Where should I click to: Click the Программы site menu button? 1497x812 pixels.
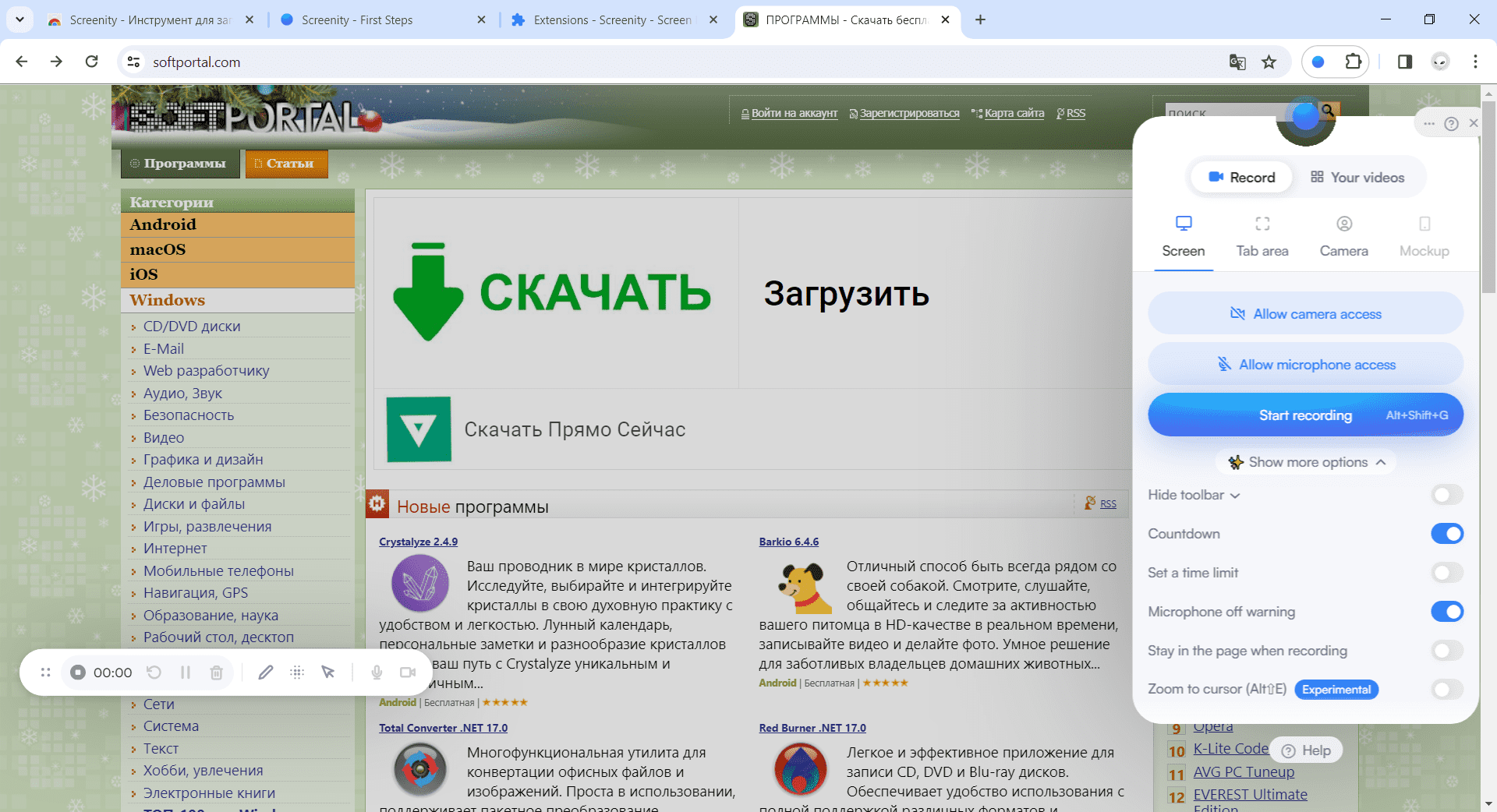(x=180, y=164)
